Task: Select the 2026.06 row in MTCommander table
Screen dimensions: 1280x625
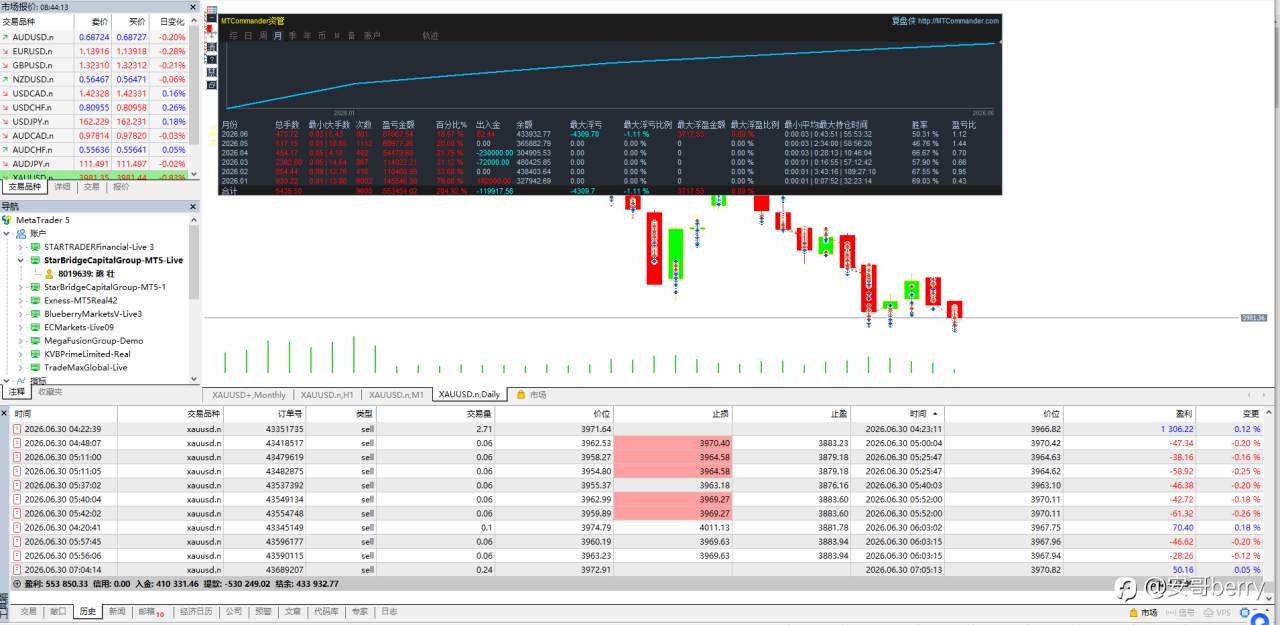Action: 610,133
